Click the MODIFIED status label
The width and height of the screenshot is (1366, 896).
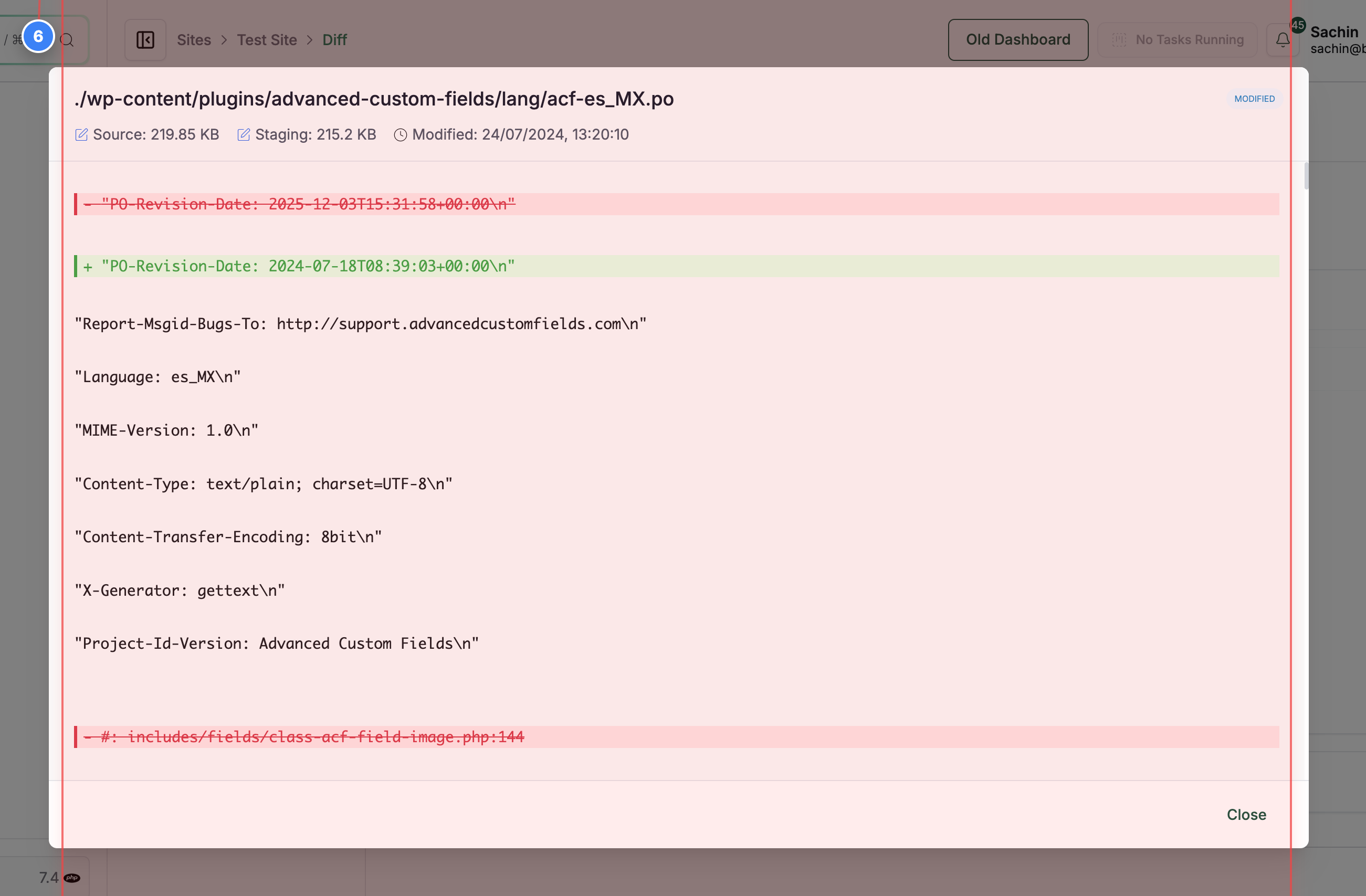(1254, 99)
